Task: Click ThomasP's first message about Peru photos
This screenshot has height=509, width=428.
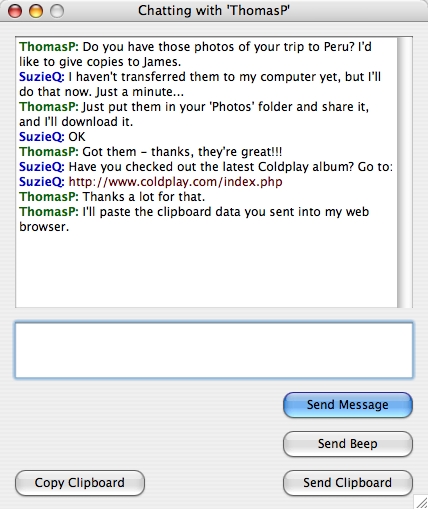Action: point(195,54)
